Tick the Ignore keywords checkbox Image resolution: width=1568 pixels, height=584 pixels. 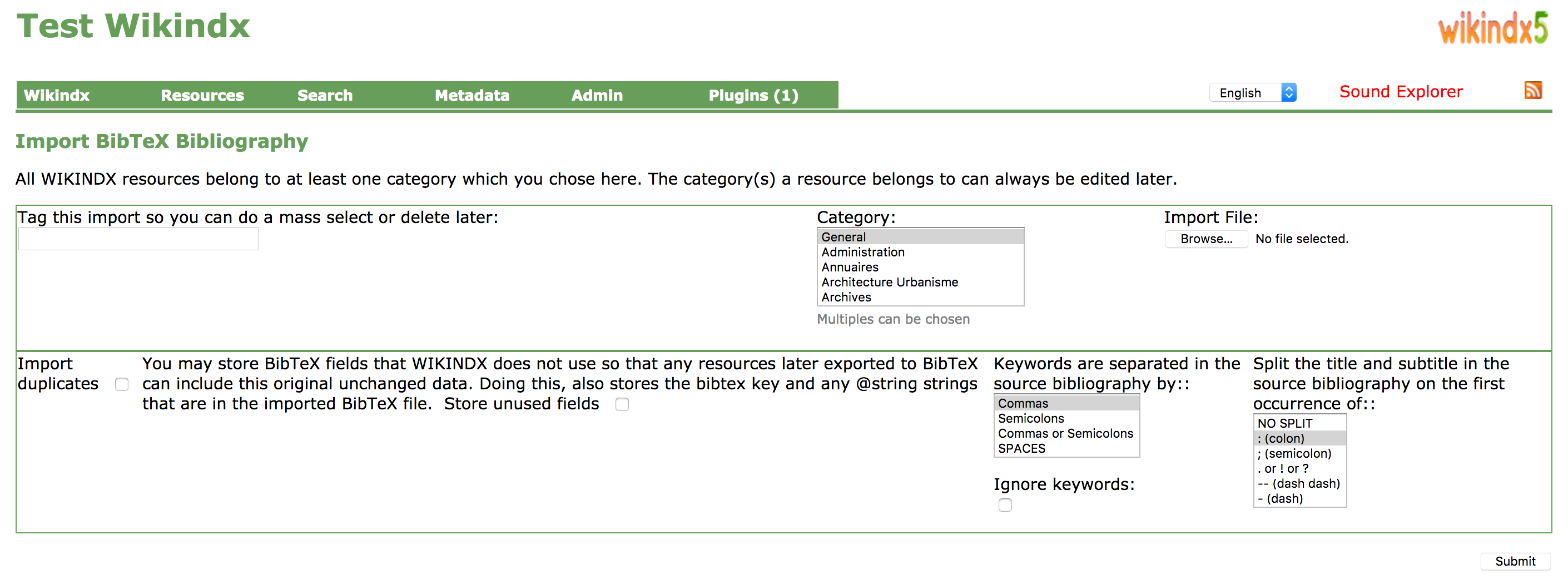coord(1005,505)
